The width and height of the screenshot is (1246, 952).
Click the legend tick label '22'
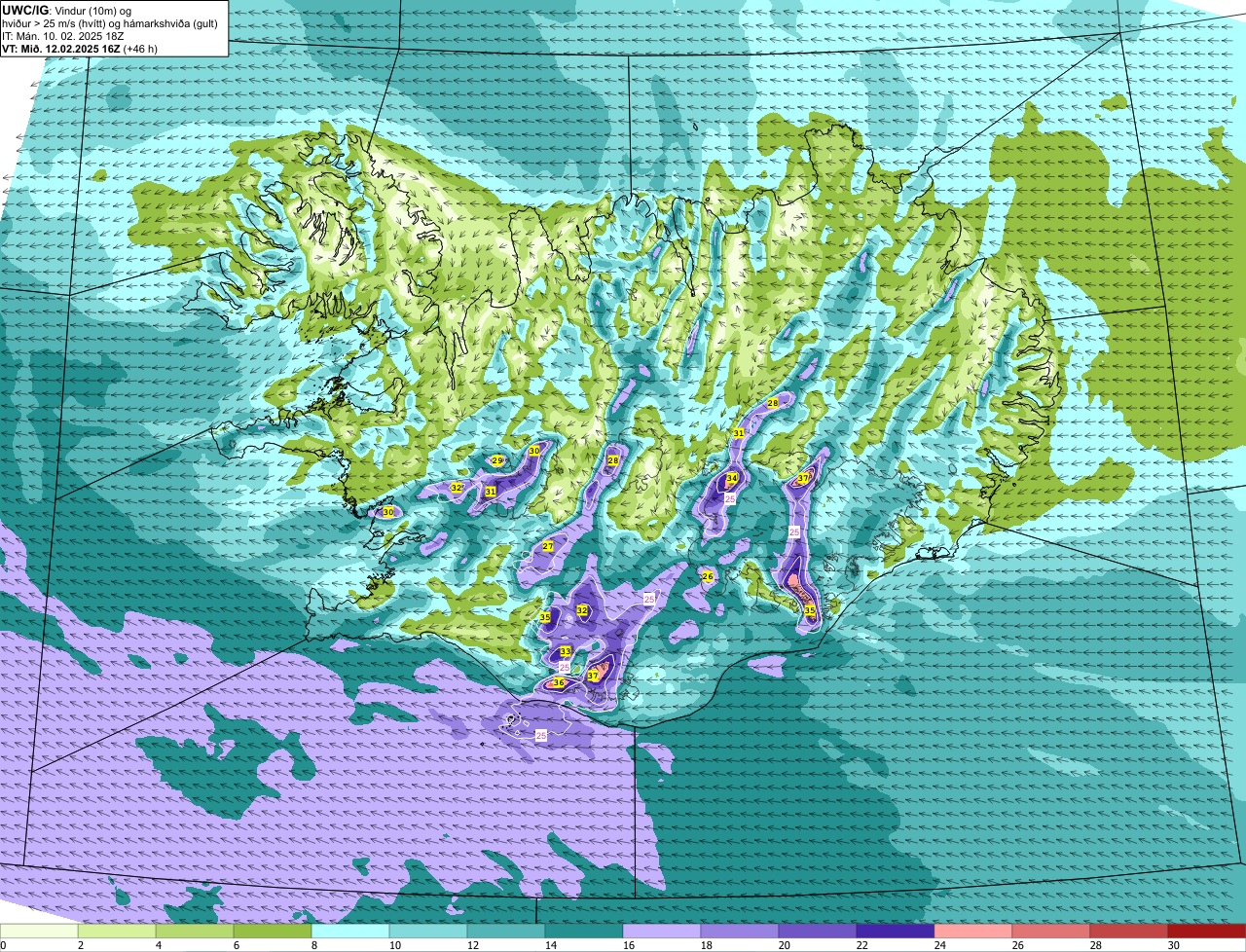click(861, 945)
